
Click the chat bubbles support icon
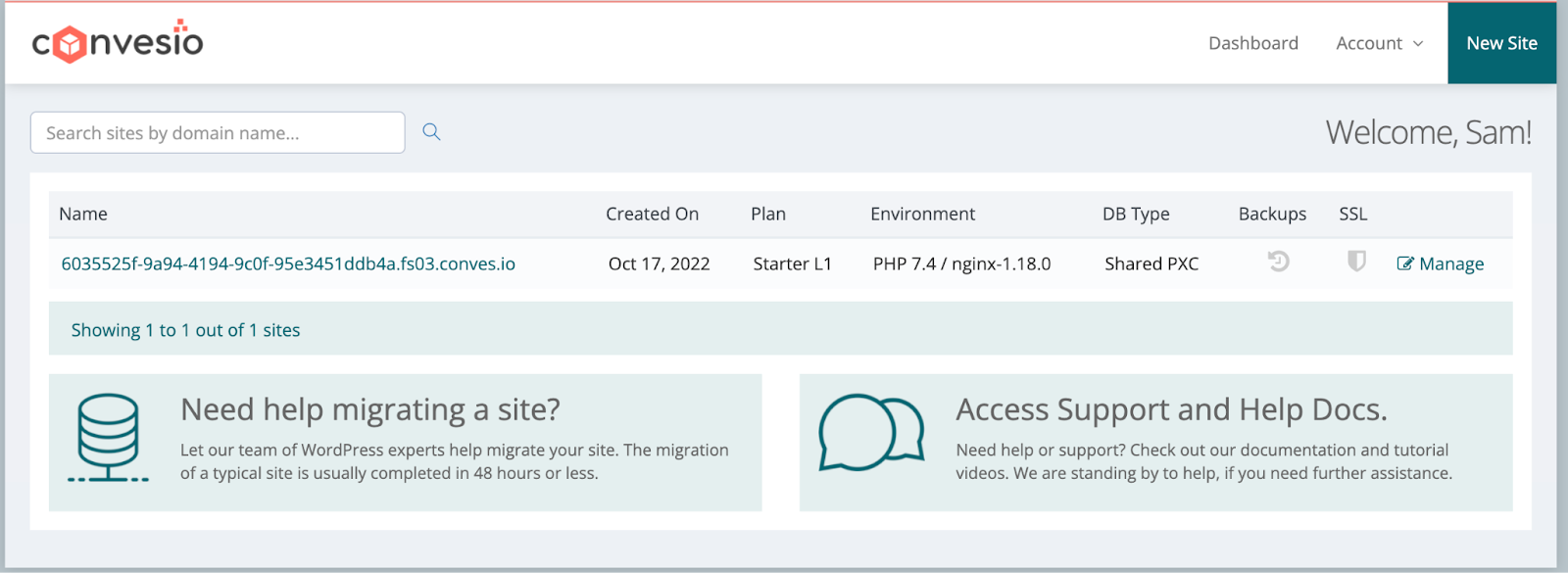click(x=871, y=433)
